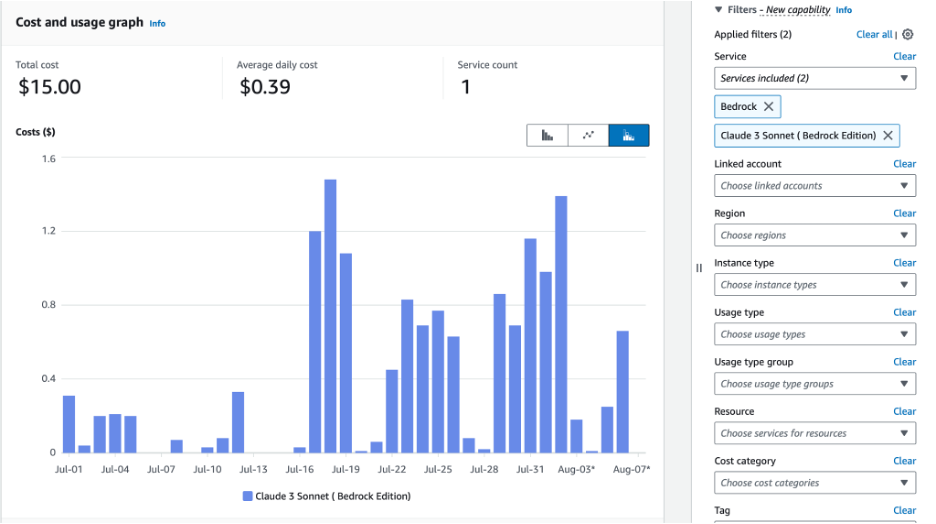Image resolution: width=936 pixels, height=524 pixels.
Task: Click the tallest bar near Jul-18
Action: pyautogui.click(x=330, y=316)
